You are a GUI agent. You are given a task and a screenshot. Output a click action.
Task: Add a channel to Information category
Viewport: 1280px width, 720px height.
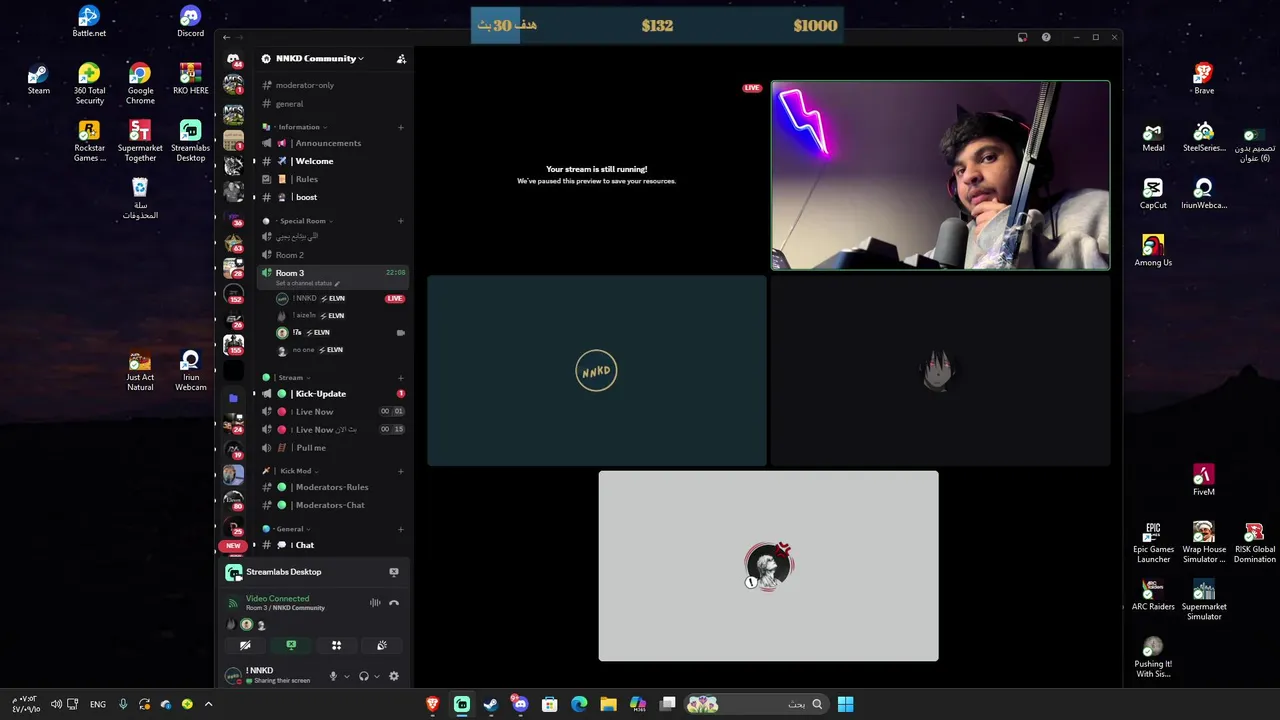(x=401, y=127)
